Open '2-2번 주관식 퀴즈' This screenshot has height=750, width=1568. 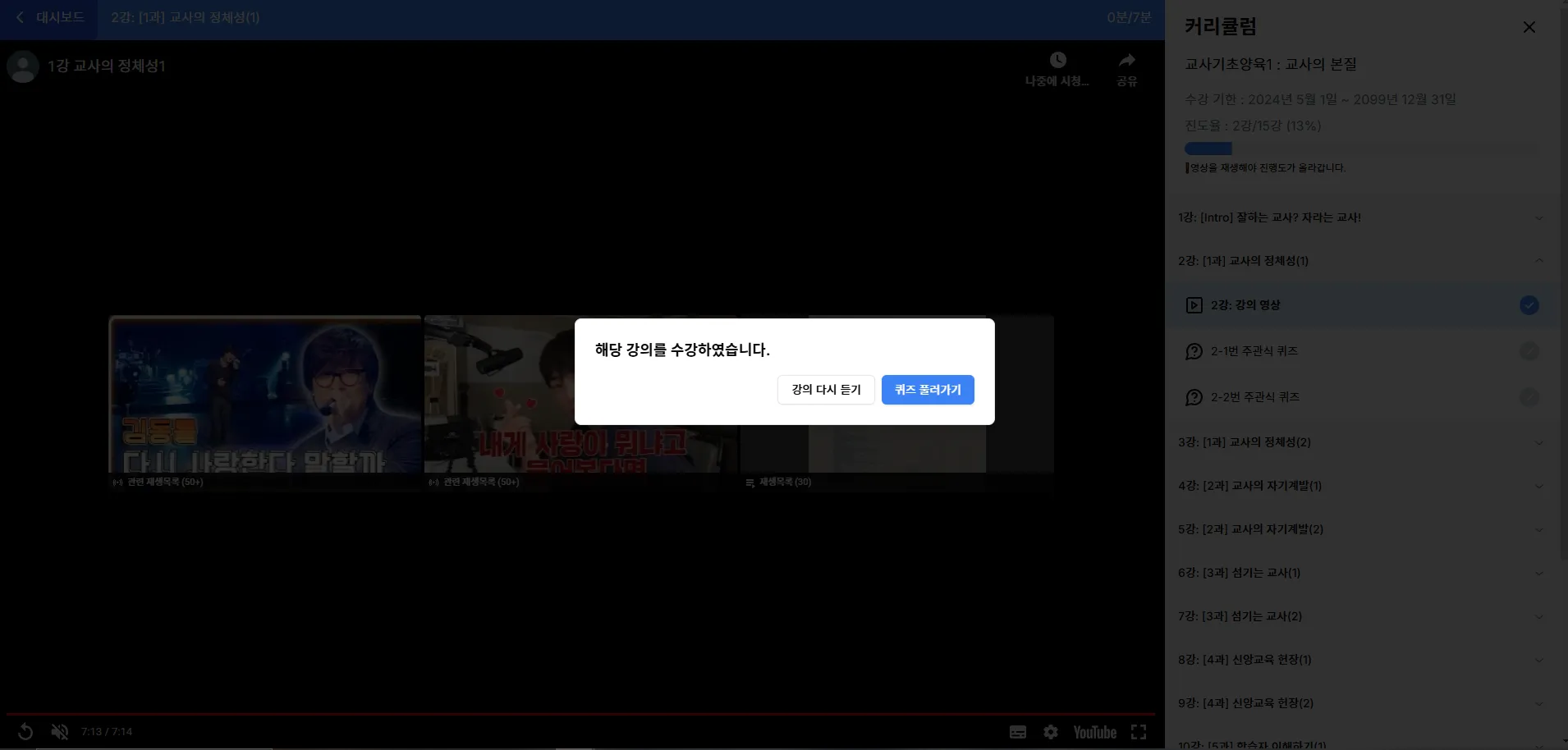point(1361,397)
